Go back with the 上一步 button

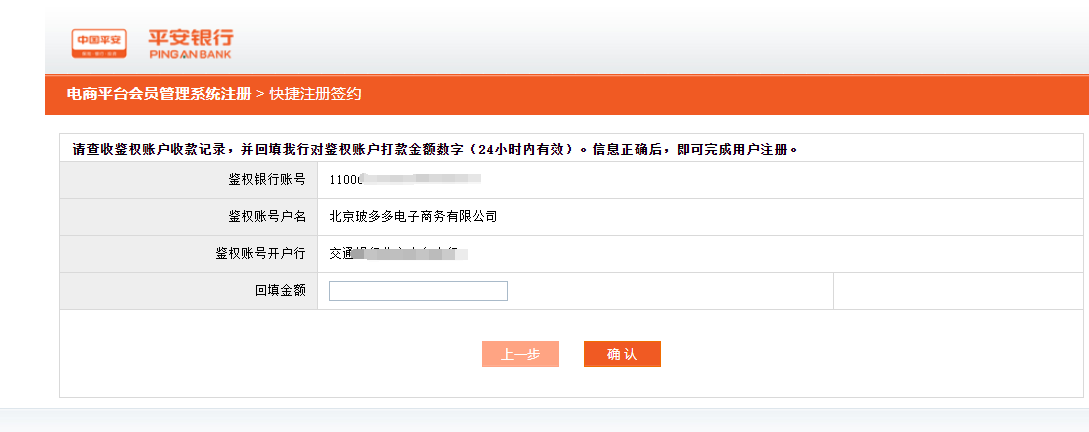point(520,354)
